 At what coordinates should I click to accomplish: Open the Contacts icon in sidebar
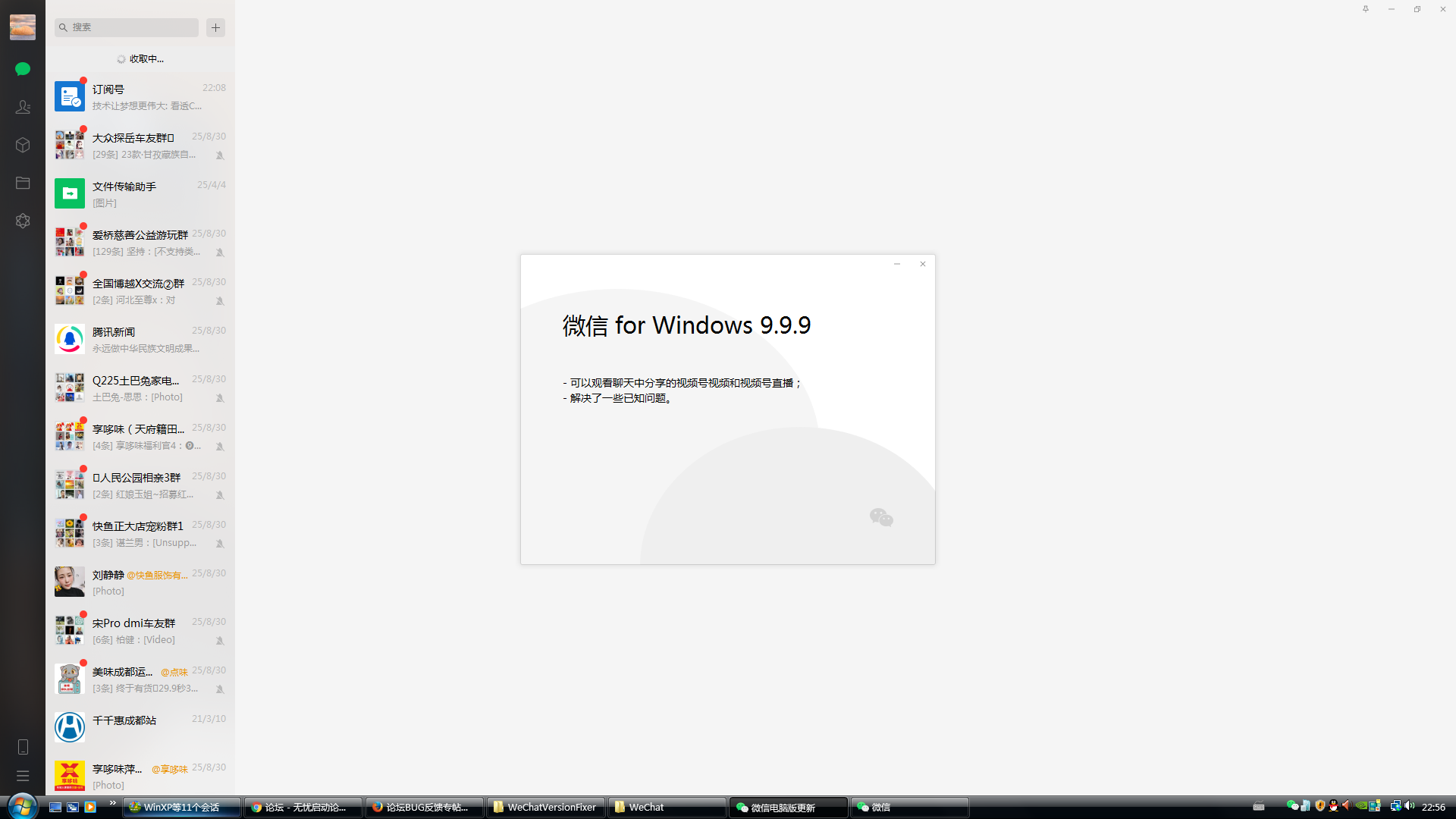[23, 107]
